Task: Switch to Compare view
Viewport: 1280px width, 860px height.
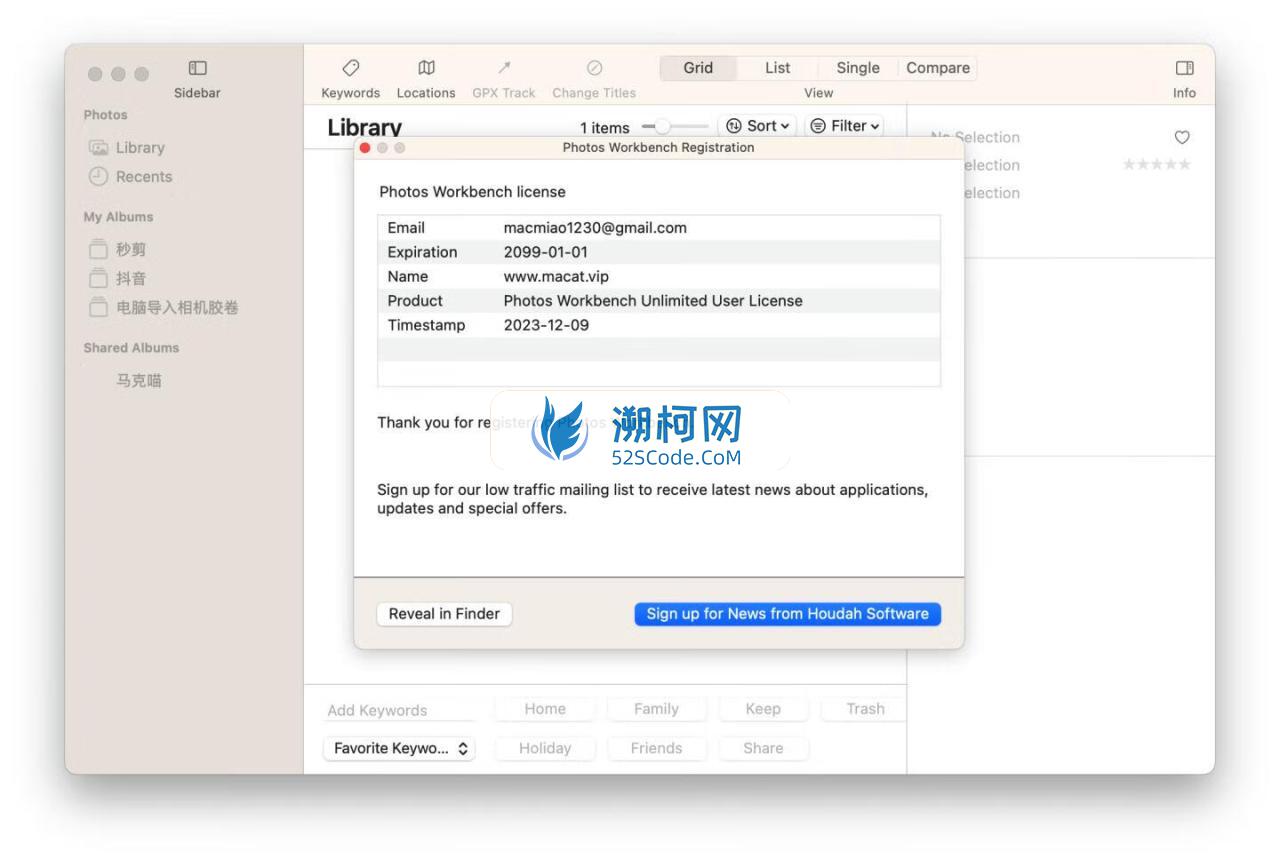Action: (x=938, y=68)
